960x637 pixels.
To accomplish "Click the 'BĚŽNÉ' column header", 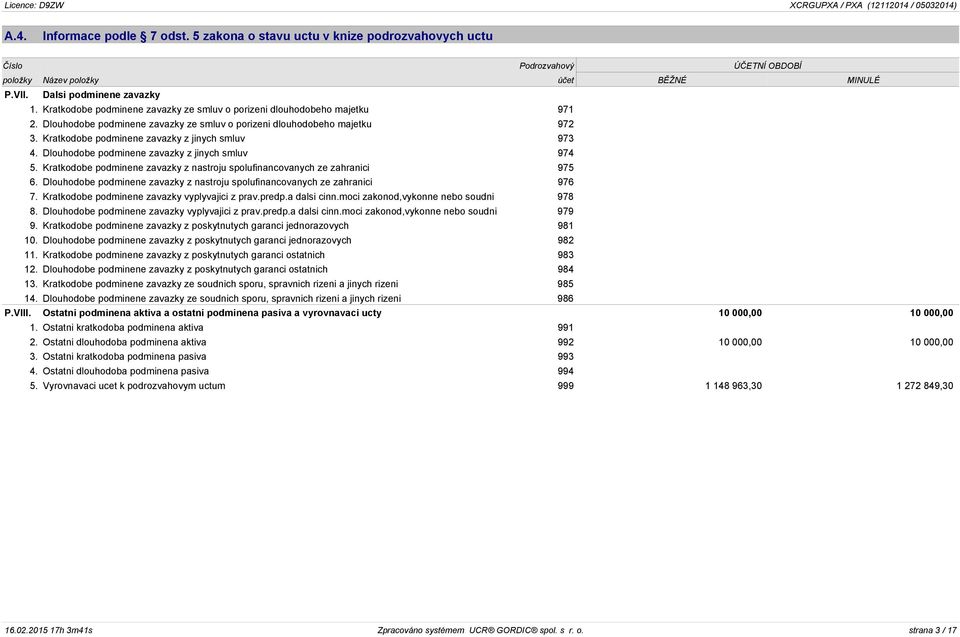I will (x=672, y=80).
